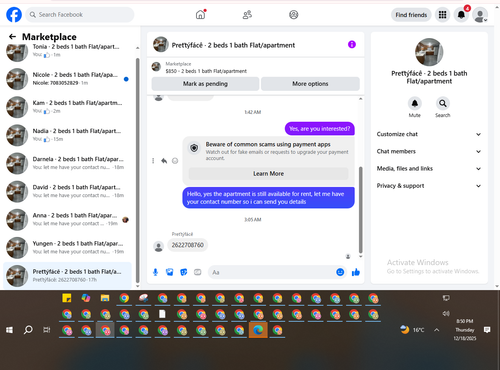Select the Prettyface conversation in list
Viewport: 500px width, 370px height.
(x=68, y=276)
